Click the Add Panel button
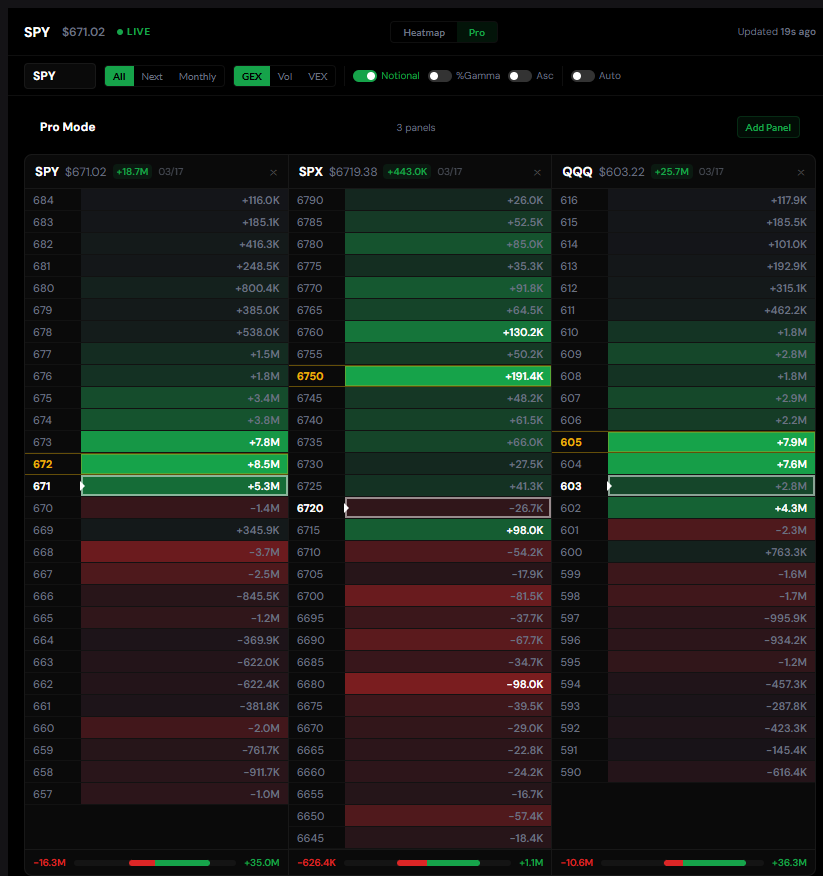The height and width of the screenshot is (876, 823). pos(768,127)
